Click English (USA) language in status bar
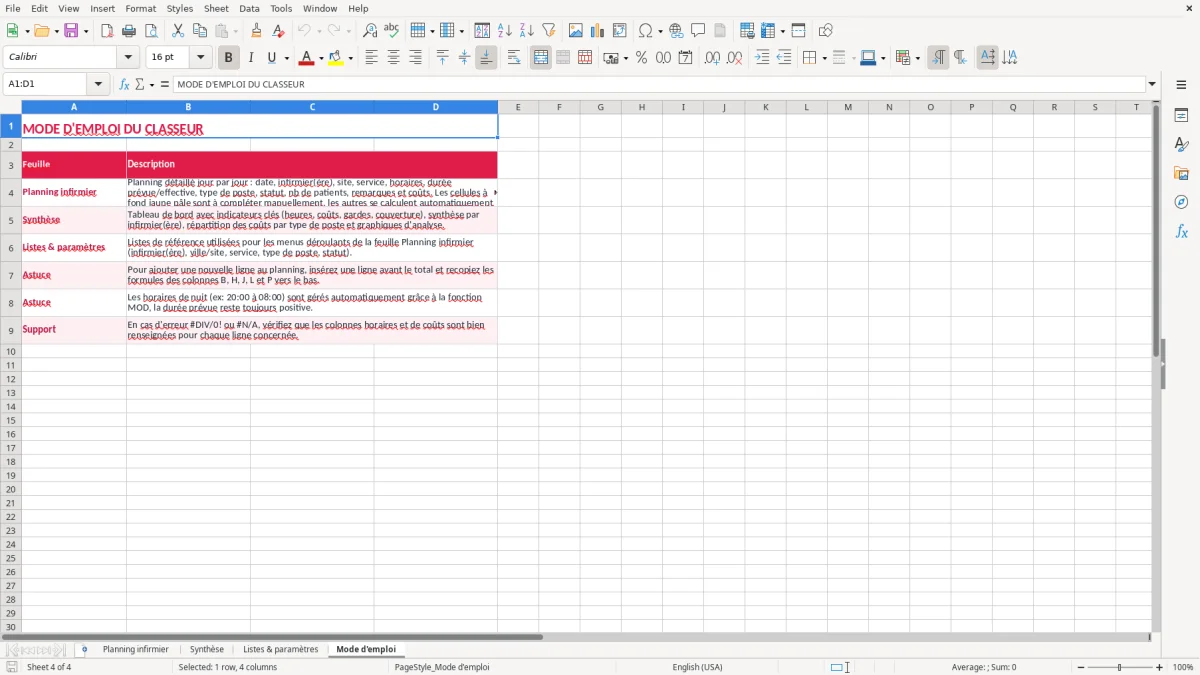 click(697, 667)
